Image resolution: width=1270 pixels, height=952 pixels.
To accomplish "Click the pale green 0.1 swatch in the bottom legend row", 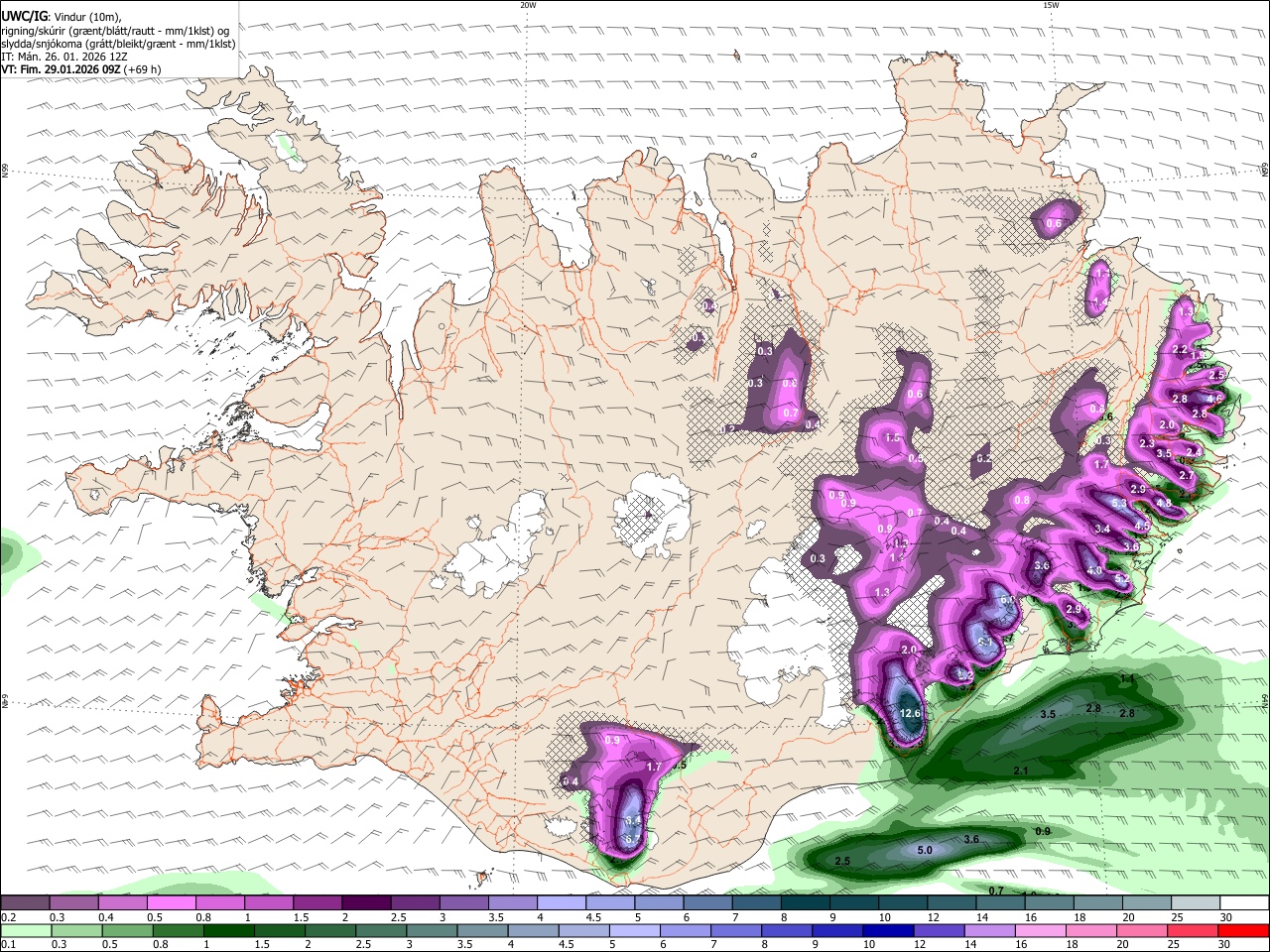I will pyautogui.click(x=25, y=931).
